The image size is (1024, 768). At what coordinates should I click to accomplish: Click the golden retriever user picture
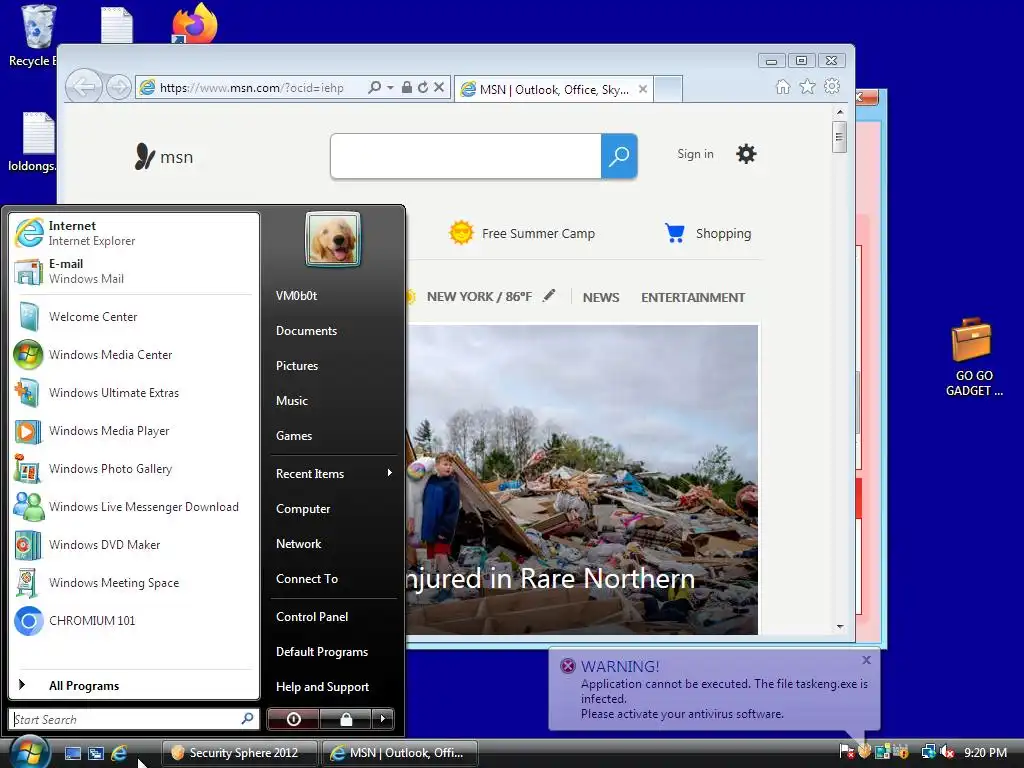point(333,239)
